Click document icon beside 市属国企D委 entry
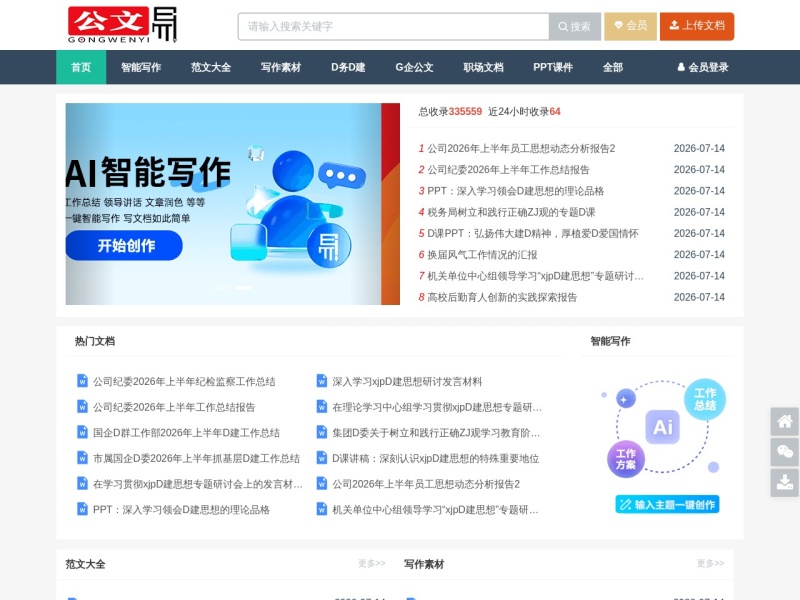Viewport: 800px width, 600px height. 82,458
